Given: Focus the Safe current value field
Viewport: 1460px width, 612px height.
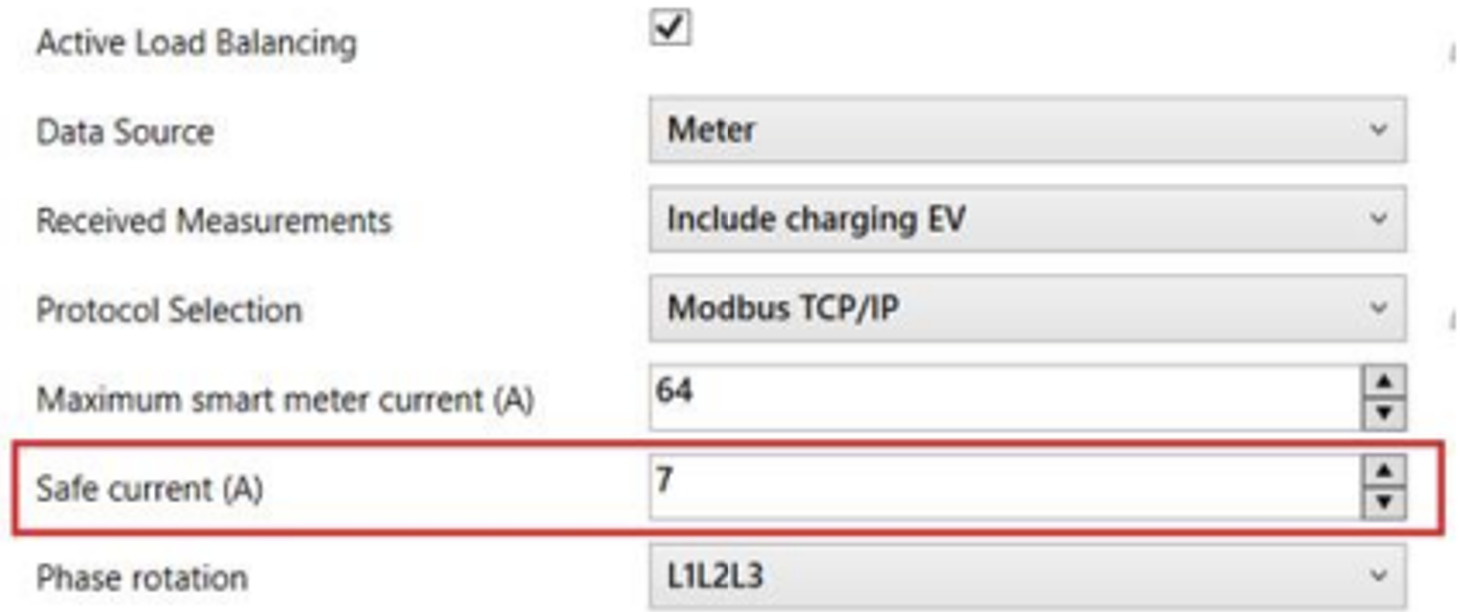Looking at the screenshot, I should 1000,486.
